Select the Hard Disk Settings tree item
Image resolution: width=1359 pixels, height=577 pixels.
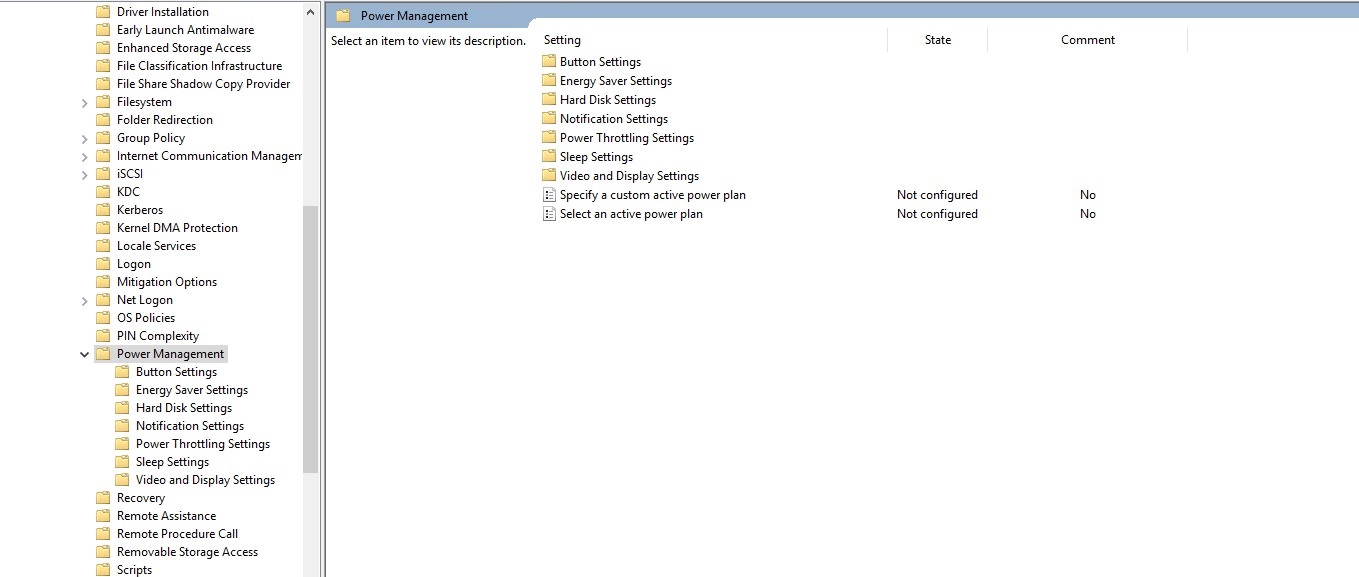pyautogui.click(x=183, y=408)
